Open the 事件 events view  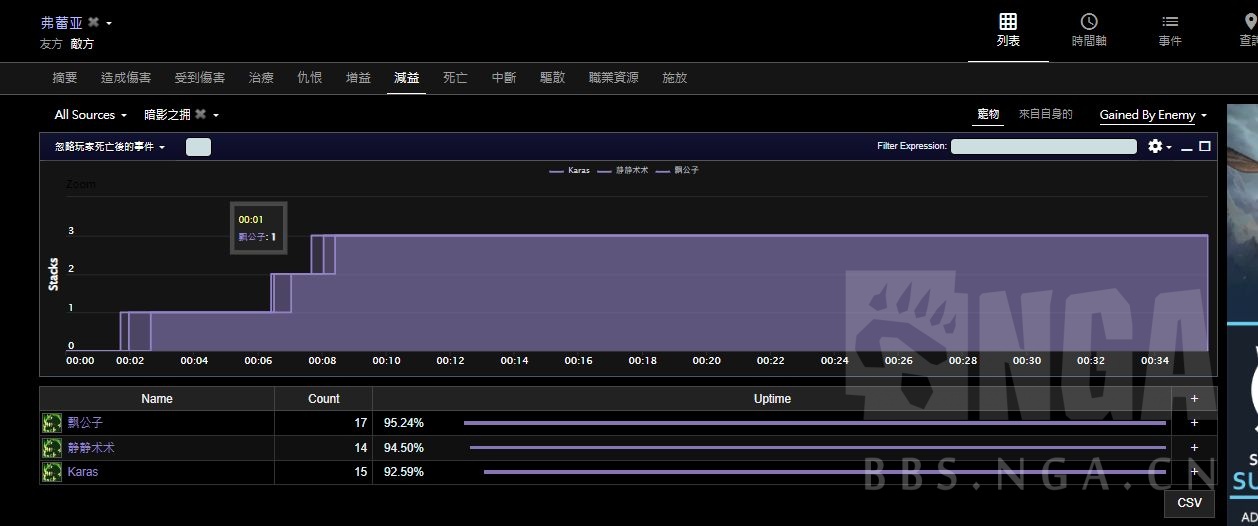[x=1170, y=30]
